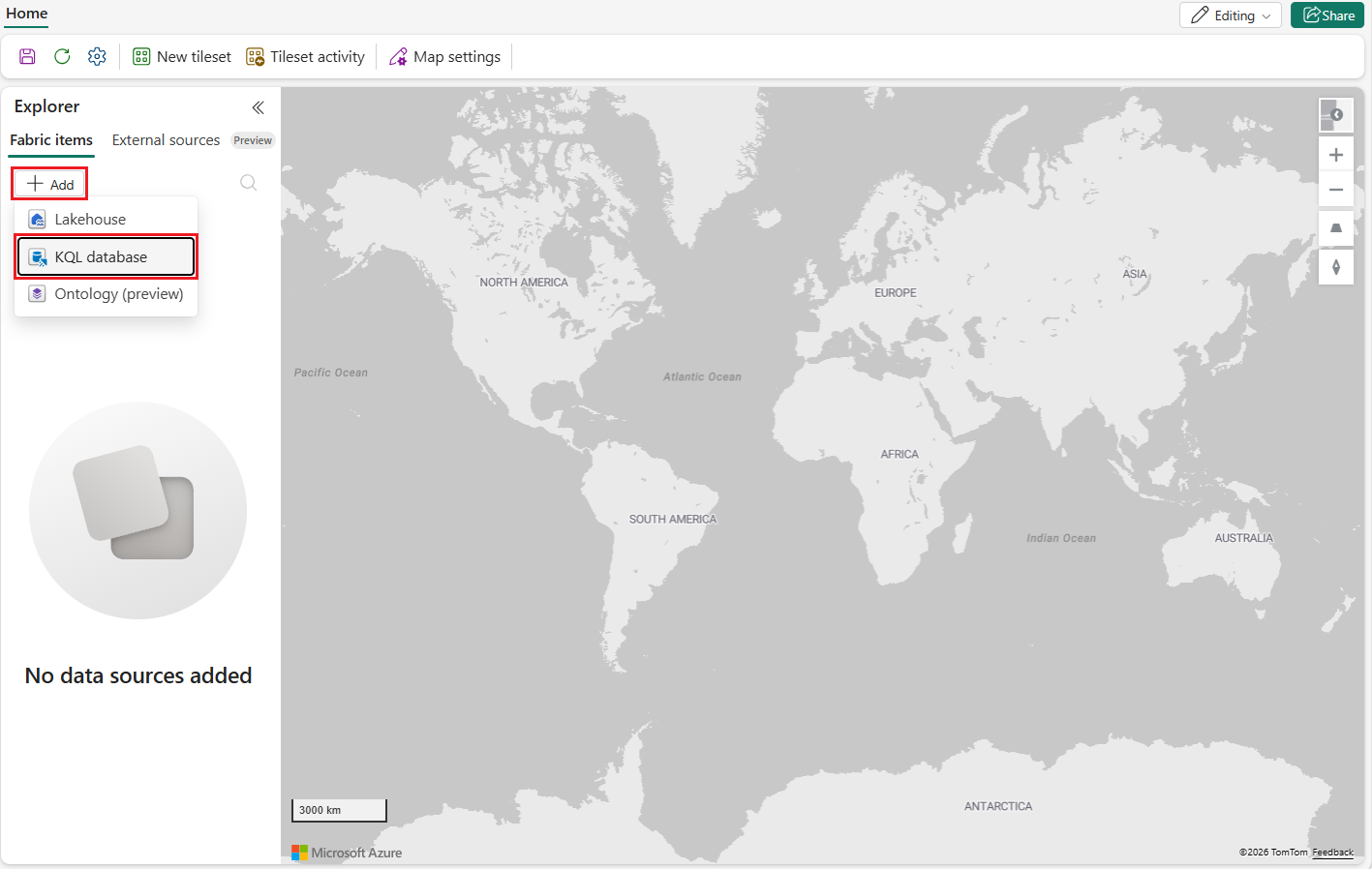Click the Save map icon

pyautogui.click(x=26, y=56)
